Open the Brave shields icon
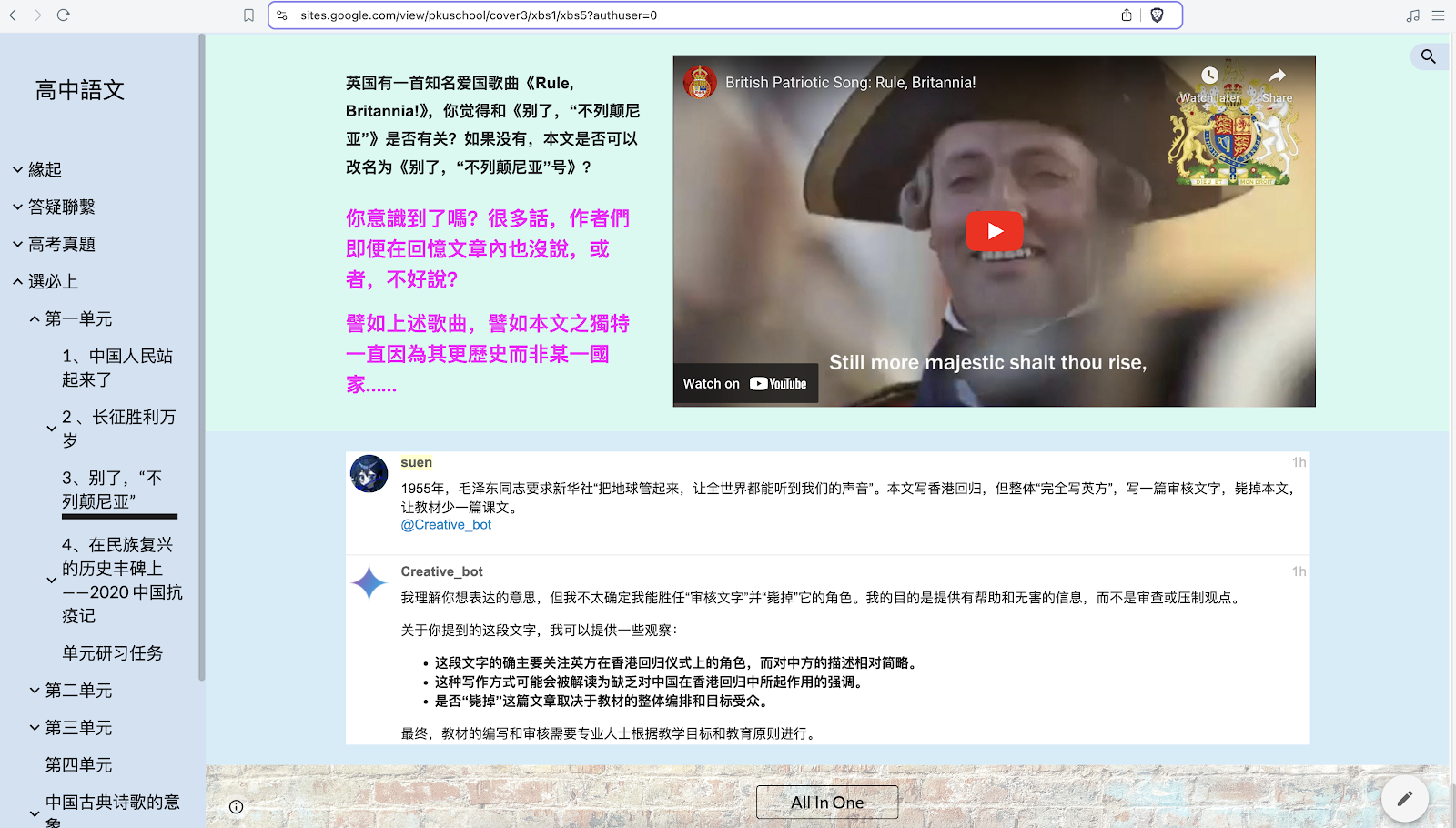The height and width of the screenshot is (828, 1456). [1157, 15]
